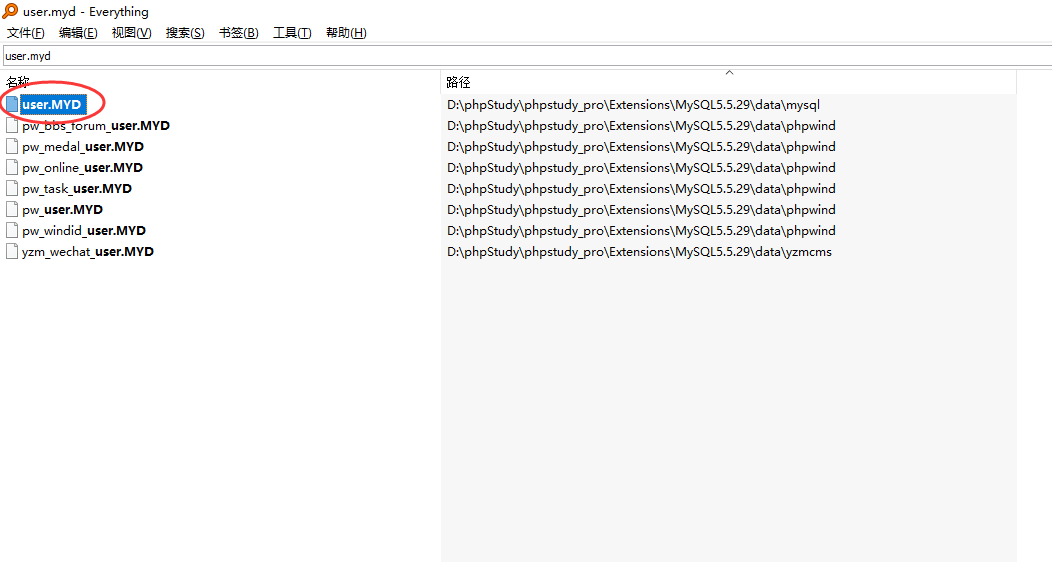The height and width of the screenshot is (562, 1052).
Task: Select the pw_task_user.MYD result
Action: (77, 188)
